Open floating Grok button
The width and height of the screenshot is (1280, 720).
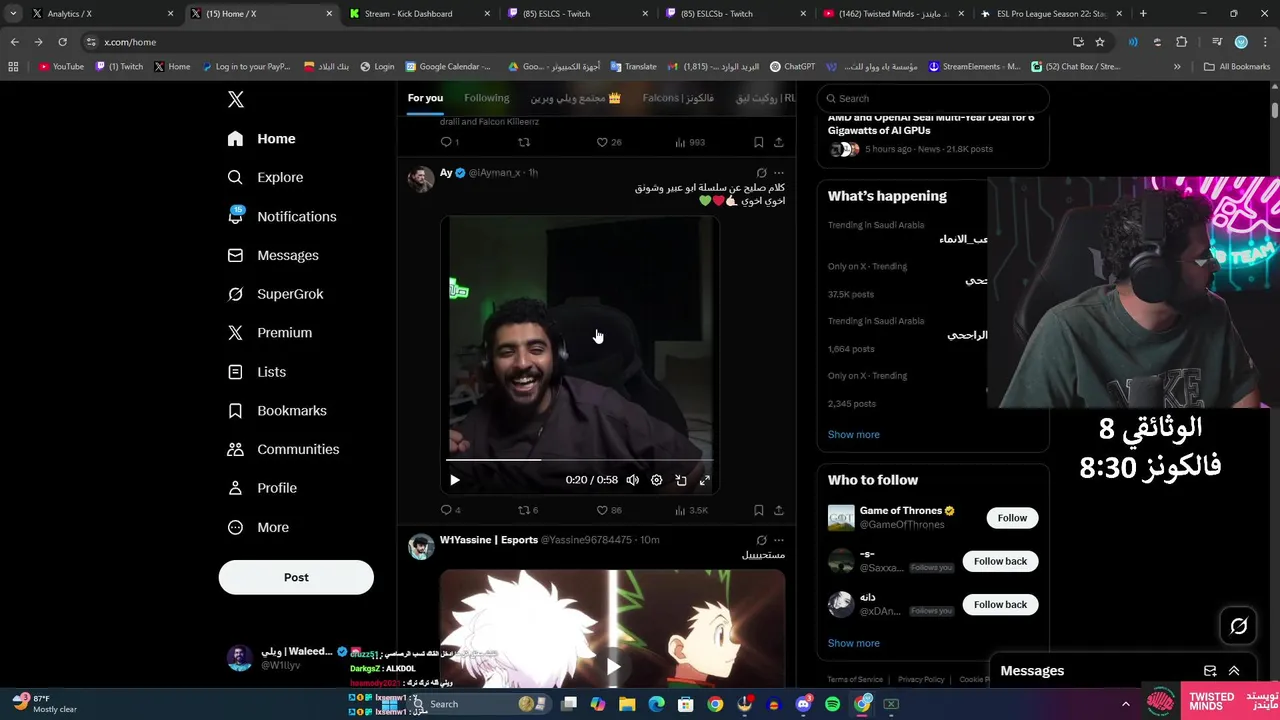point(1239,626)
